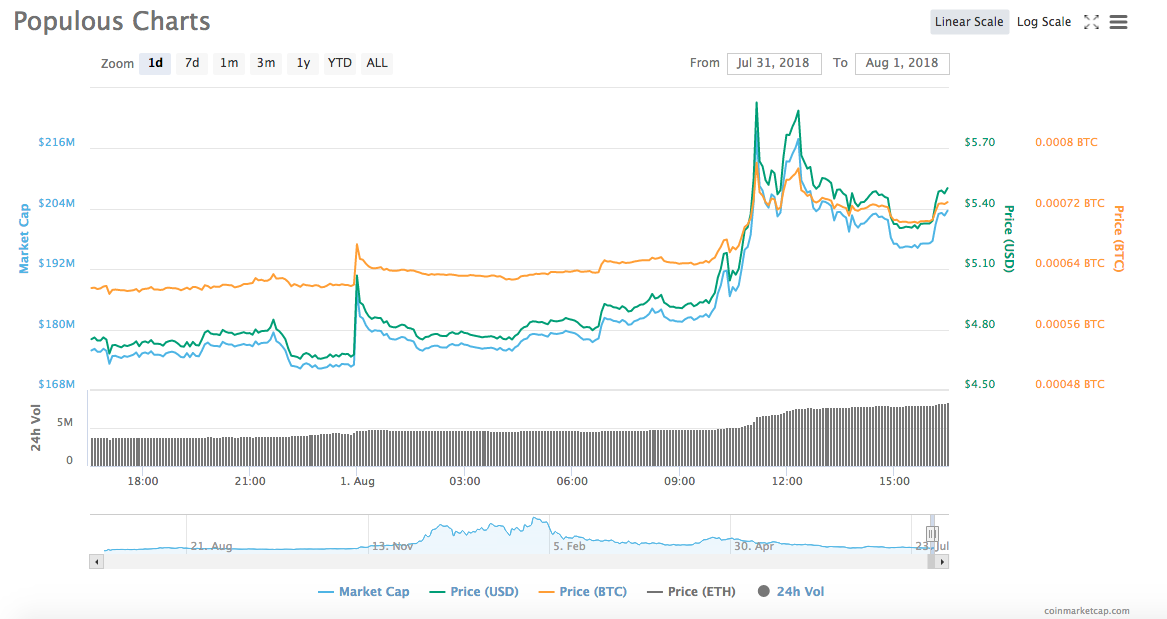The width and height of the screenshot is (1167, 619).
Task: Click the Price (BTC) axis title
Action: (x=1119, y=239)
